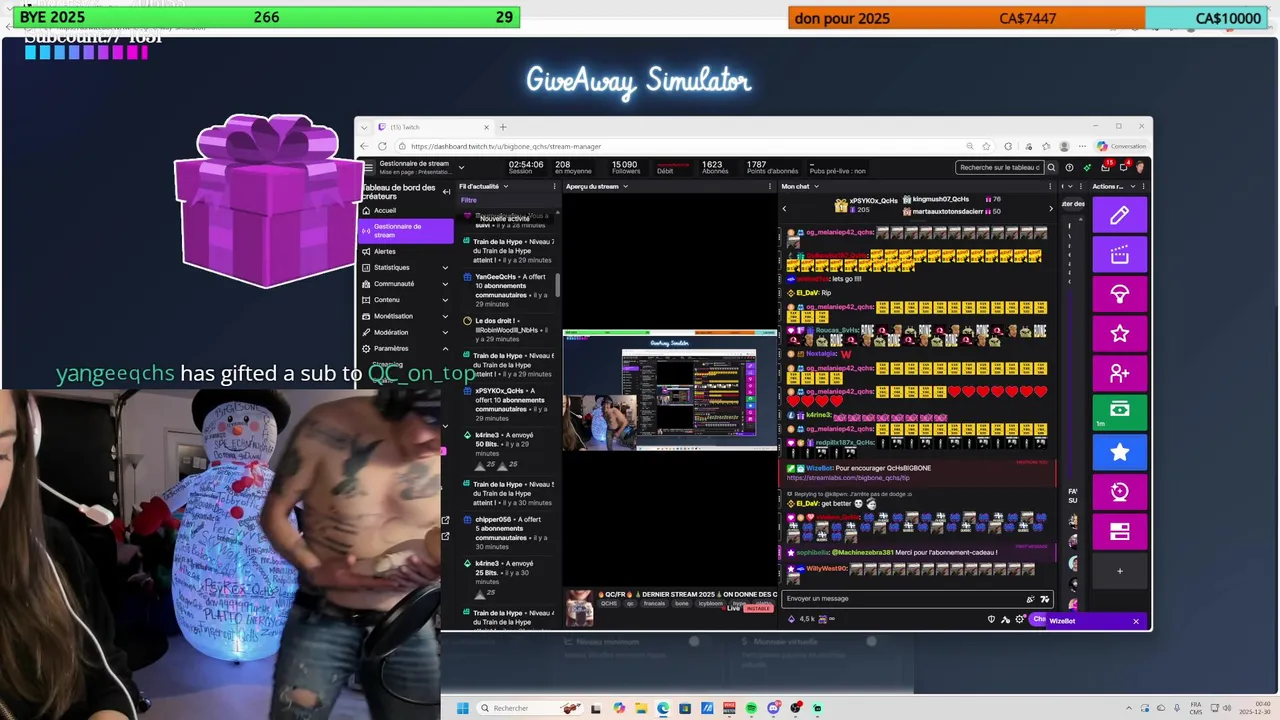The width and height of the screenshot is (1280, 720).
Task: Click the blue filled star quick action
Action: click(x=1119, y=452)
